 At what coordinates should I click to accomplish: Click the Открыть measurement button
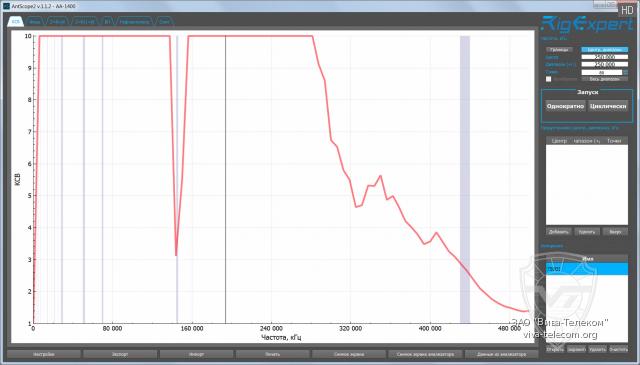click(555, 349)
